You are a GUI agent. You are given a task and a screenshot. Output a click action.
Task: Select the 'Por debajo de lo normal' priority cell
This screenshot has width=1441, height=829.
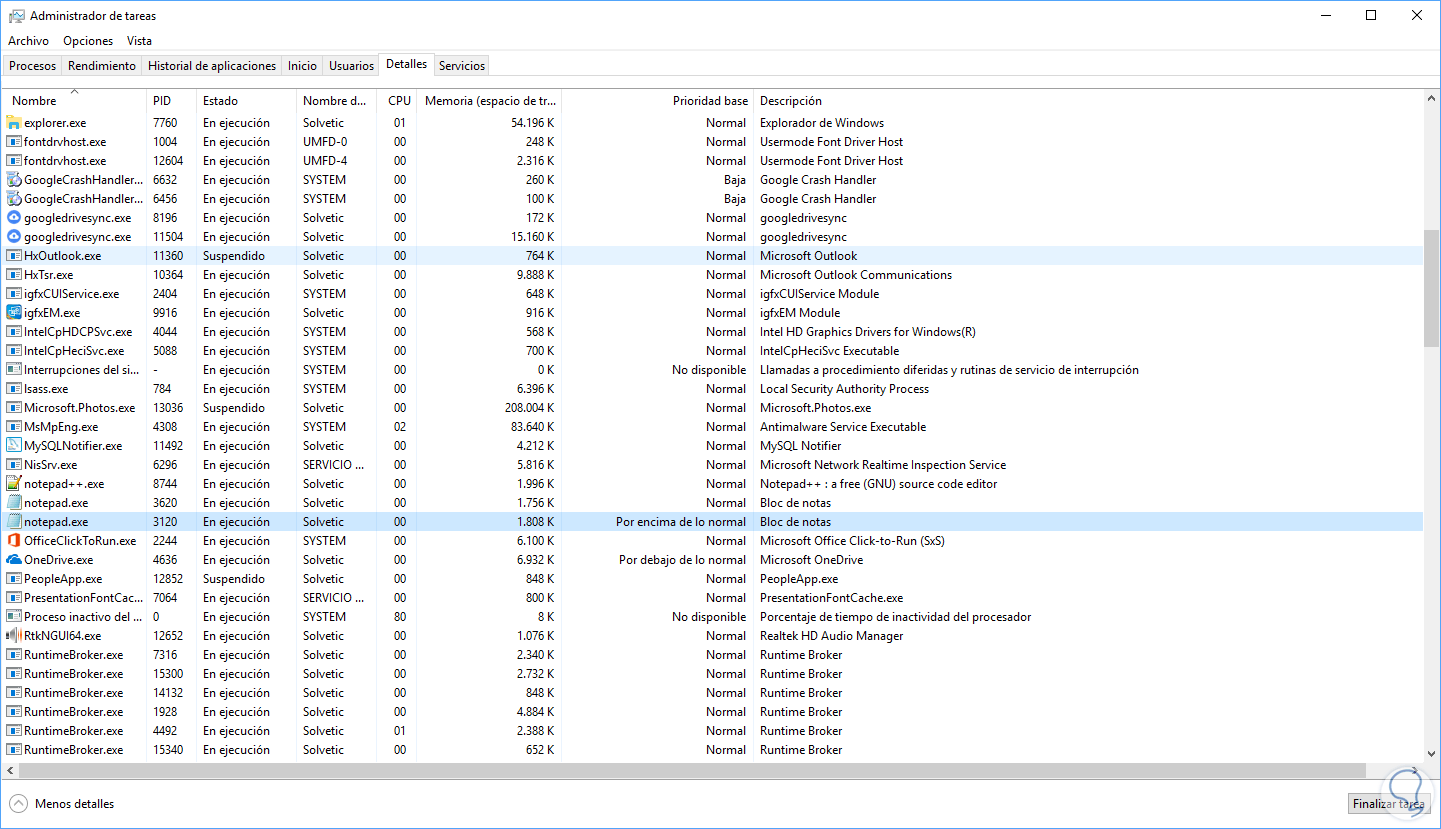(683, 560)
